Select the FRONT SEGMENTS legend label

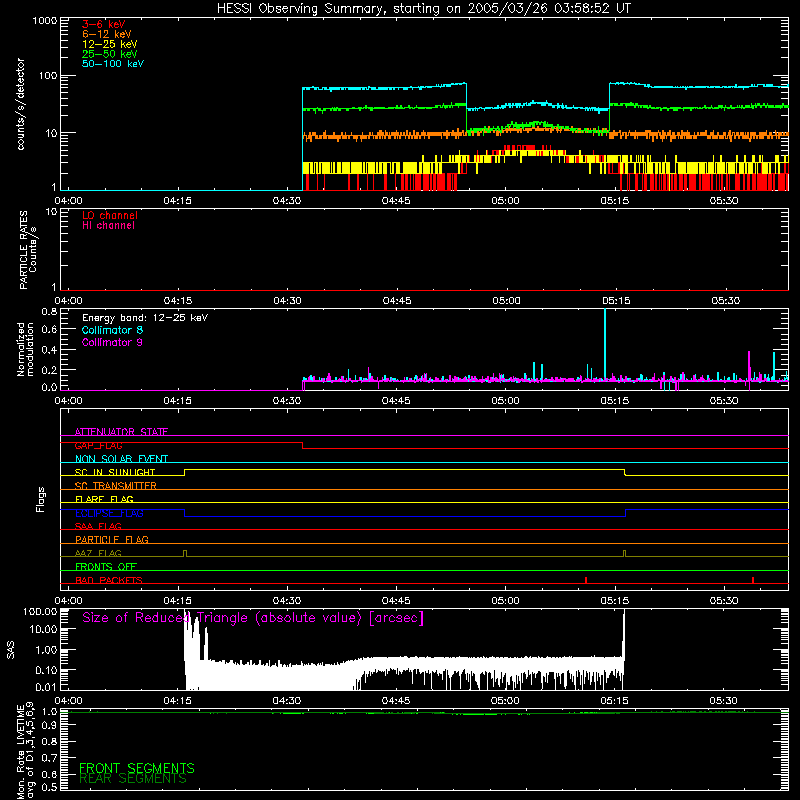pos(137,768)
